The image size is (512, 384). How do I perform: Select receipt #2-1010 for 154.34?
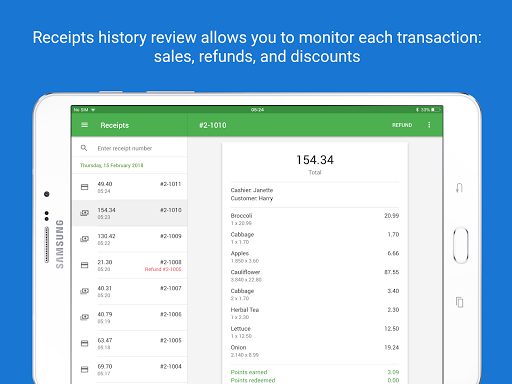click(x=130, y=213)
